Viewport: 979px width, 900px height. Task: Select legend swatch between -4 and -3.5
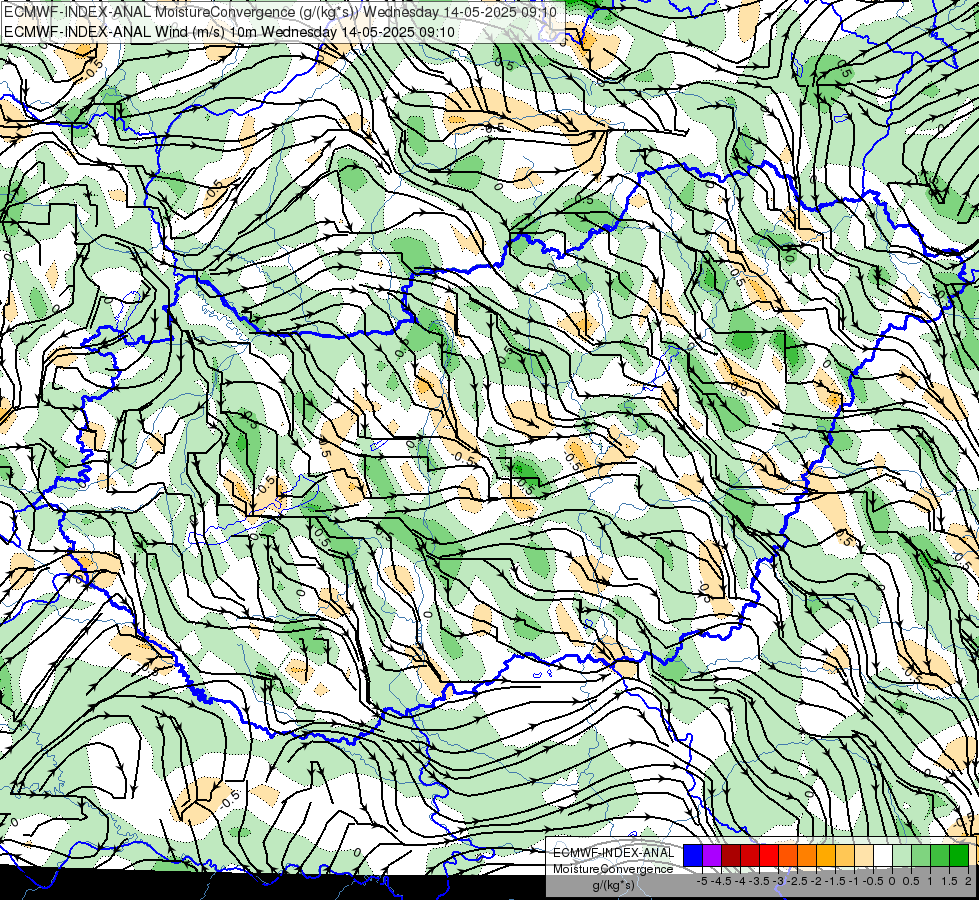point(750,855)
